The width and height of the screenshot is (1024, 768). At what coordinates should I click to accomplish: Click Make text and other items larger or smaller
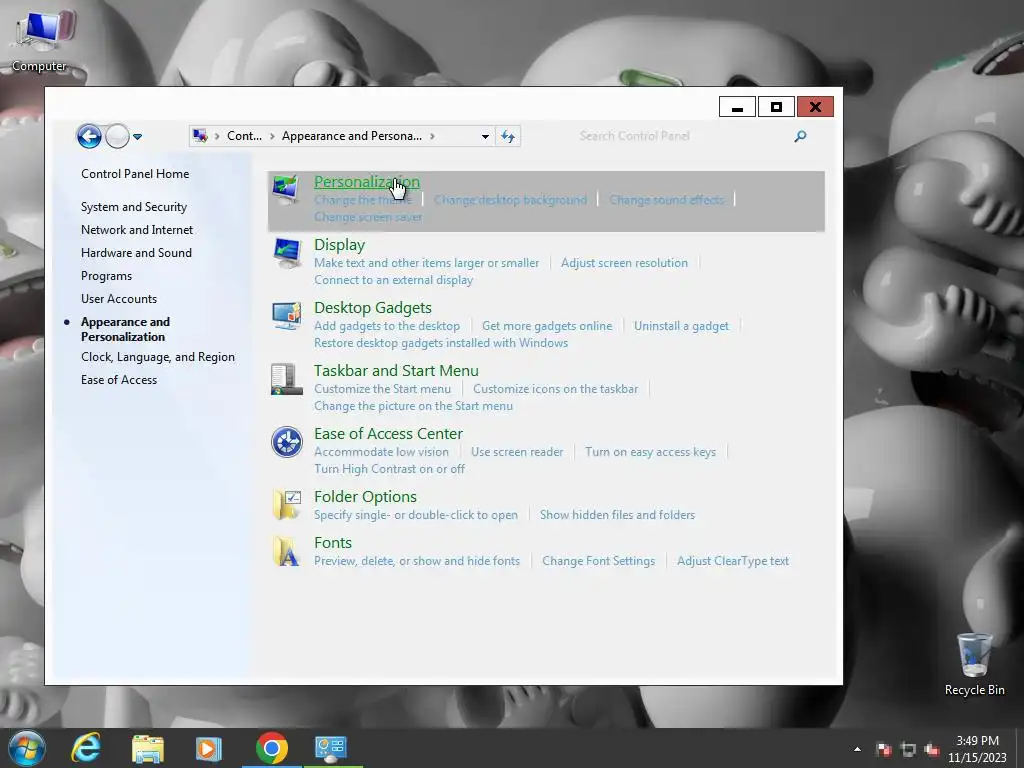(x=426, y=263)
